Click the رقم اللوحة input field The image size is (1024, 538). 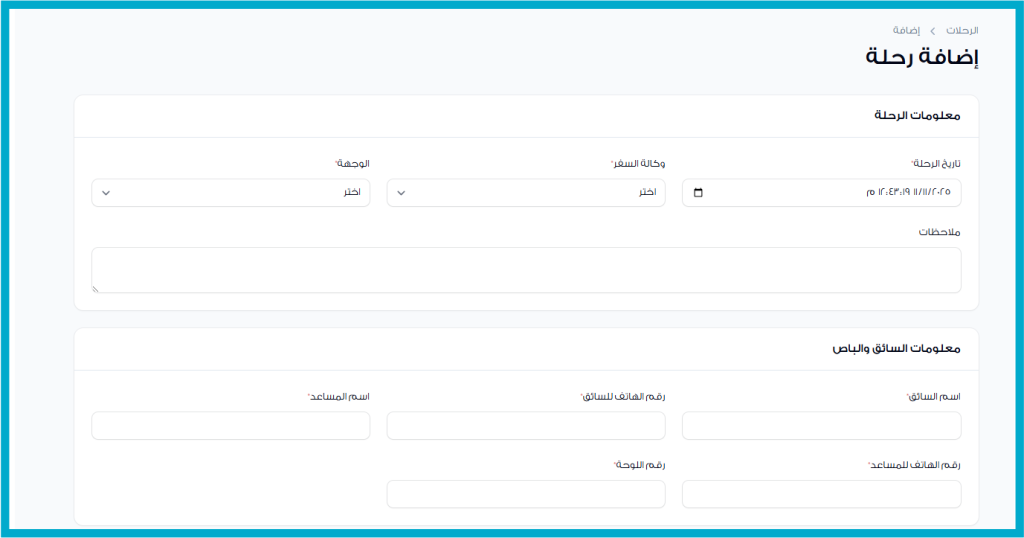click(x=526, y=494)
